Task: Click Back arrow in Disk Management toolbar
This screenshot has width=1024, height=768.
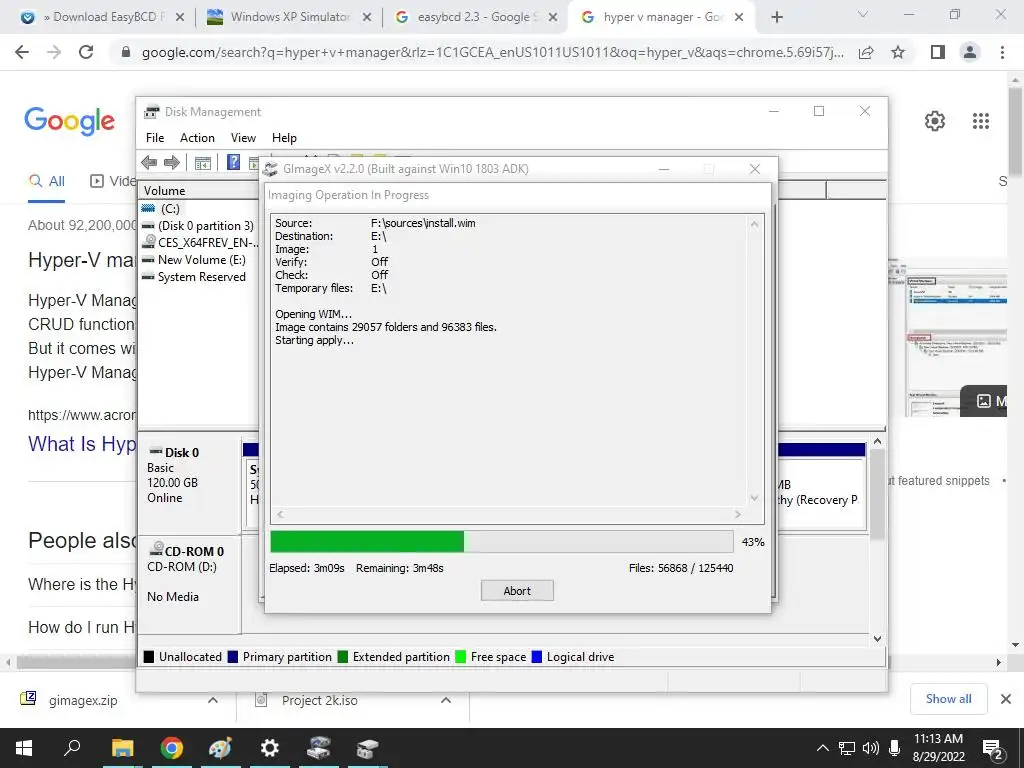Action: pyautogui.click(x=149, y=163)
